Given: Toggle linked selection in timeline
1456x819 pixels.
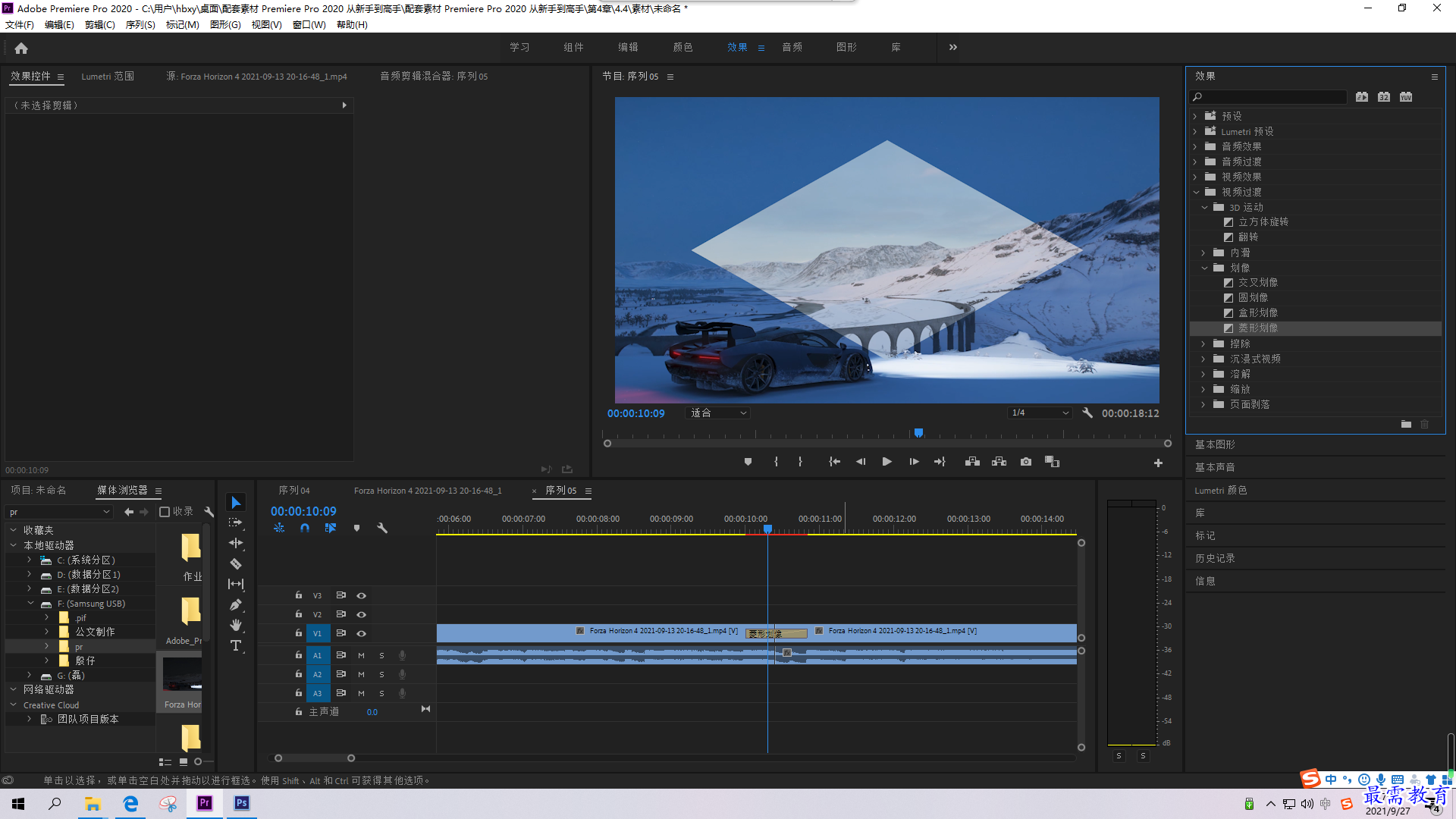Looking at the screenshot, I should point(331,529).
